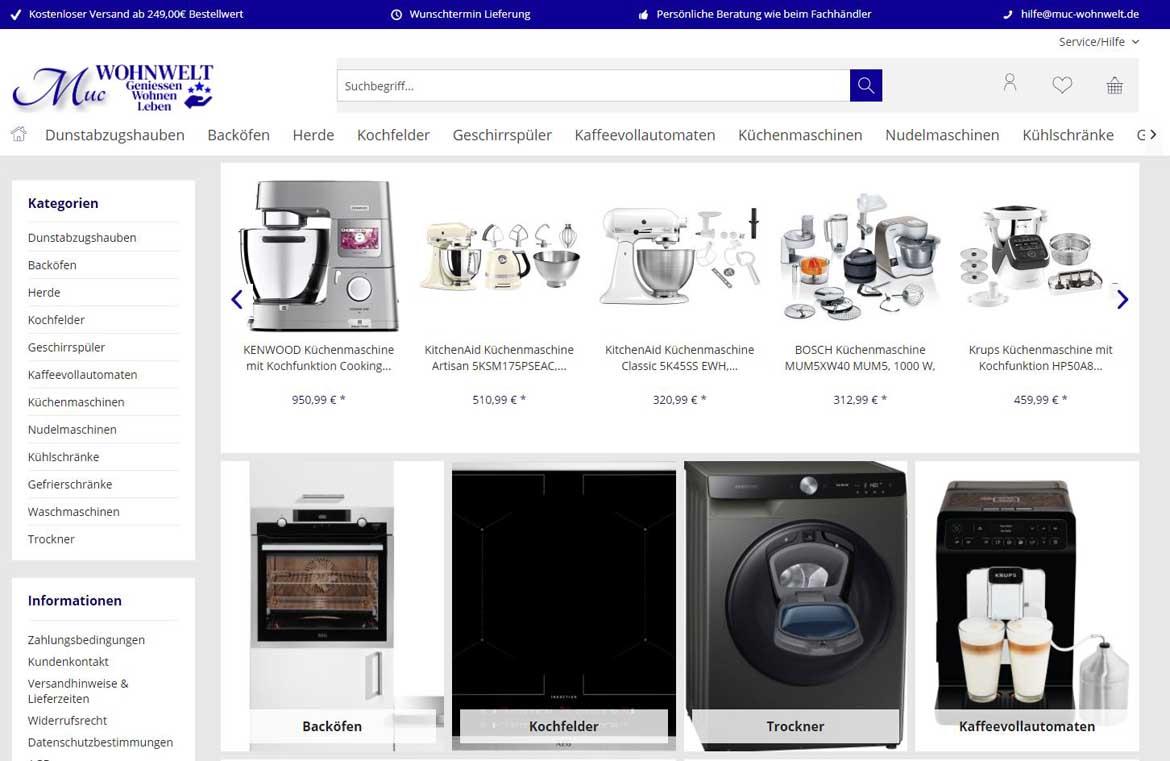Open KitchenAid Classic 5K45SS title link
This screenshot has height=761, width=1170.
pos(679,357)
